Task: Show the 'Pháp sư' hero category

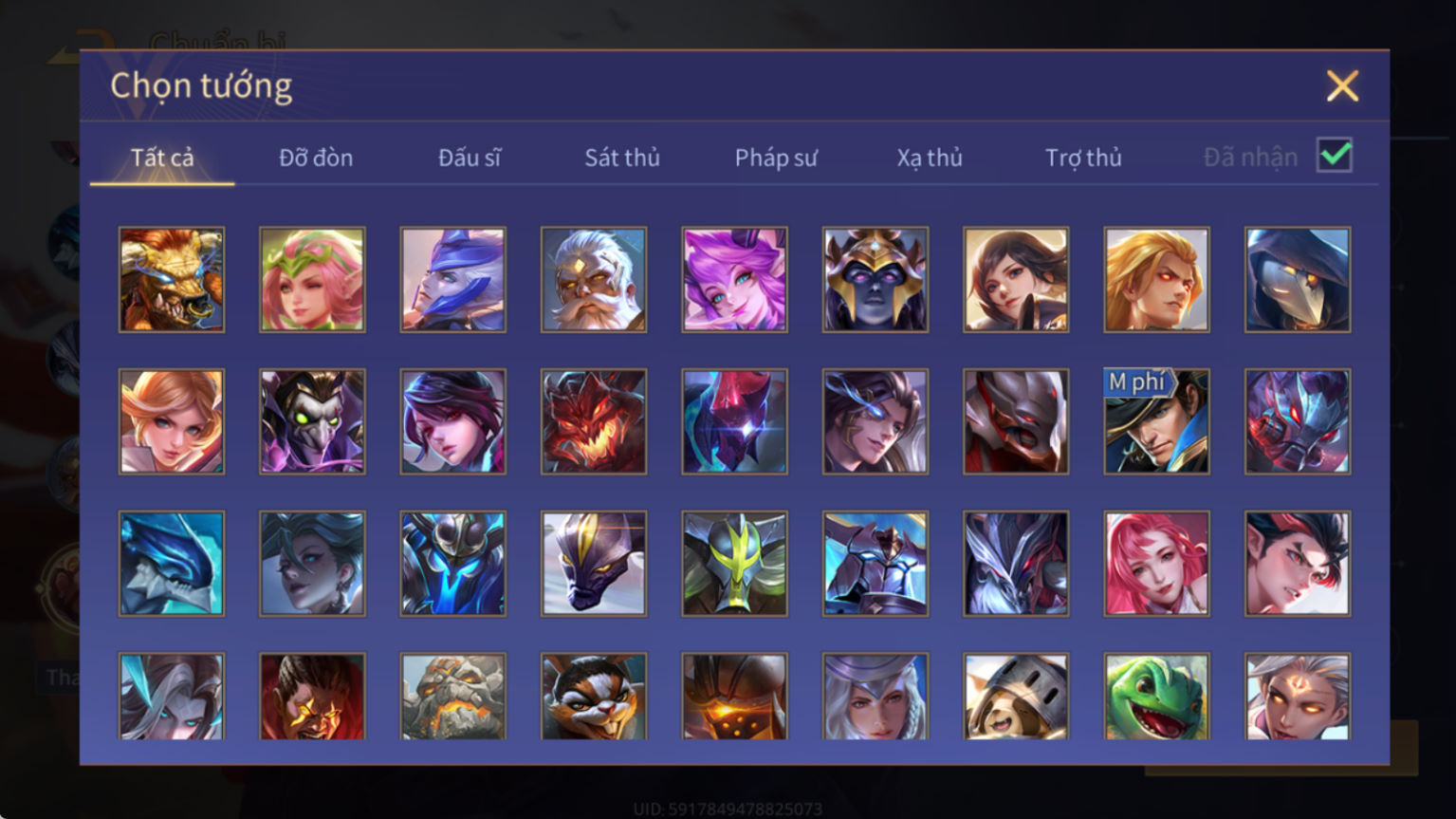Action: 776,158
